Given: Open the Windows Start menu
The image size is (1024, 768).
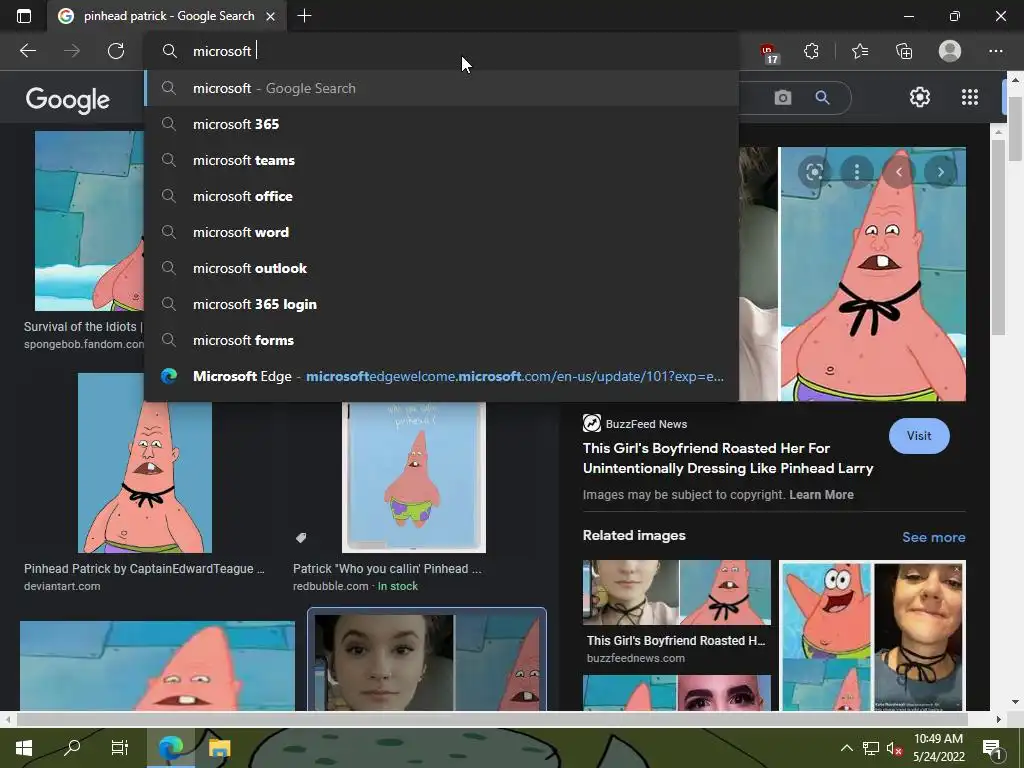Looking at the screenshot, I should (x=24, y=748).
